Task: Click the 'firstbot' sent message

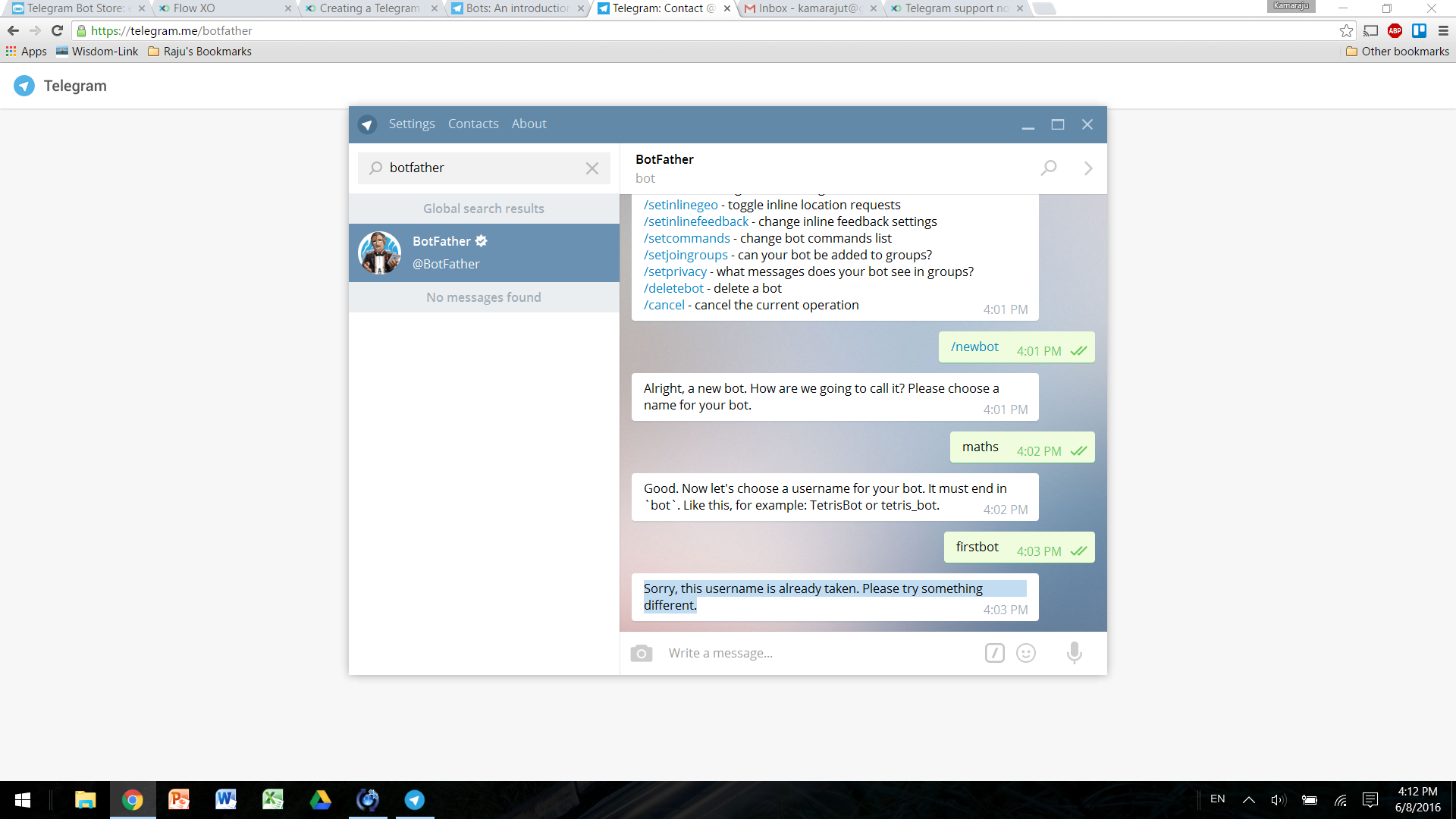Action: pos(1019,547)
